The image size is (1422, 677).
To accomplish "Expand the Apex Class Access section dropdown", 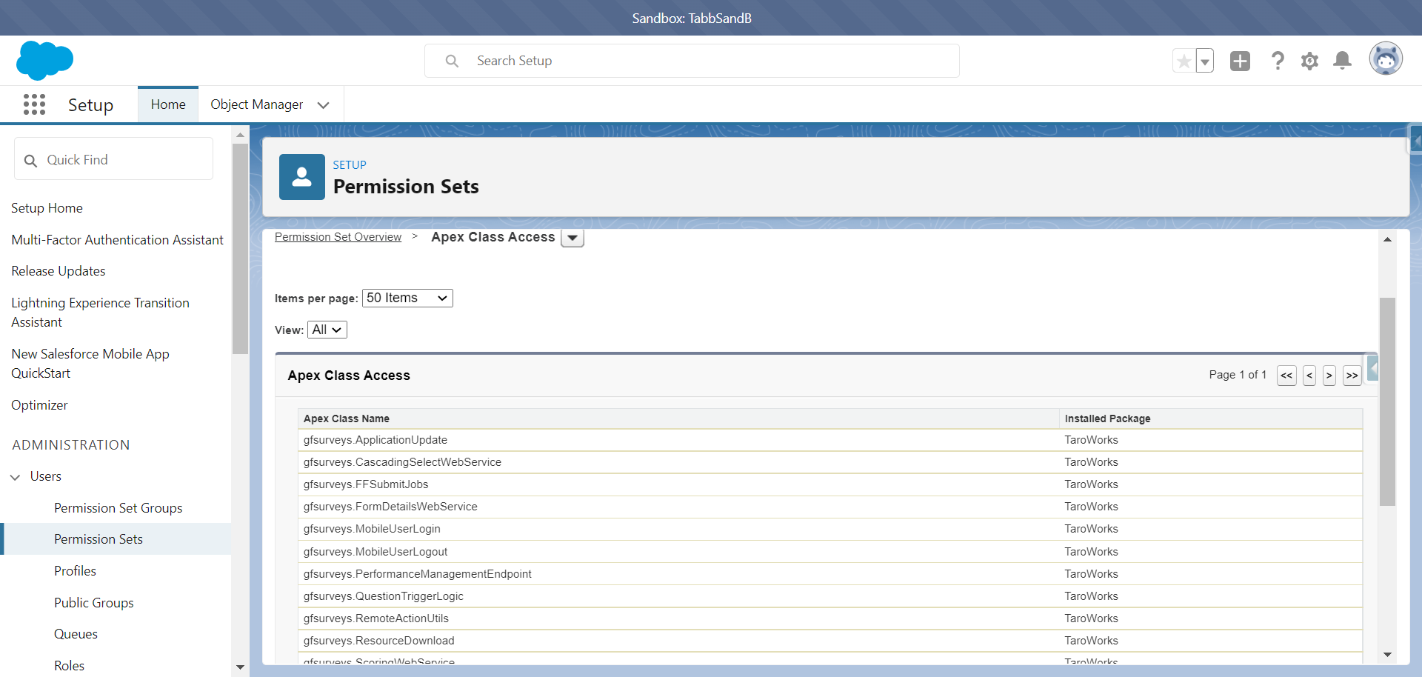I will (x=572, y=238).
